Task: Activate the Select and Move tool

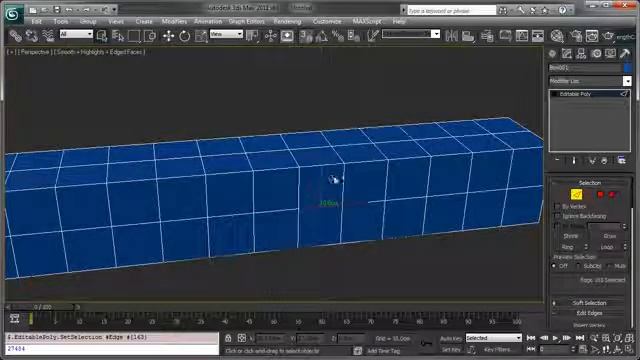Action: click(168, 36)
